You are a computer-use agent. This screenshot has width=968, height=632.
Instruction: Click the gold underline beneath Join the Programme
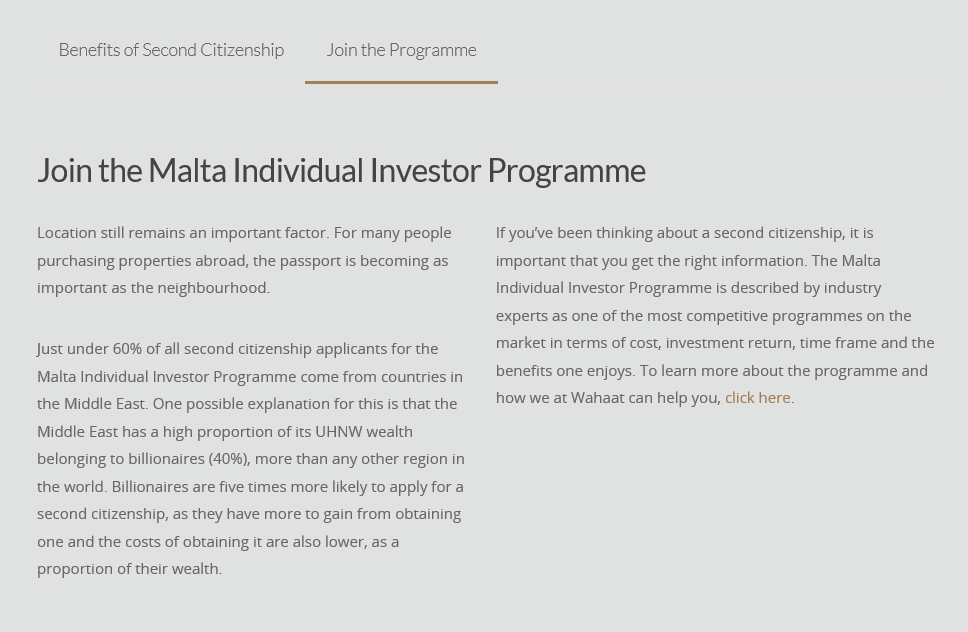coord(401,82)
